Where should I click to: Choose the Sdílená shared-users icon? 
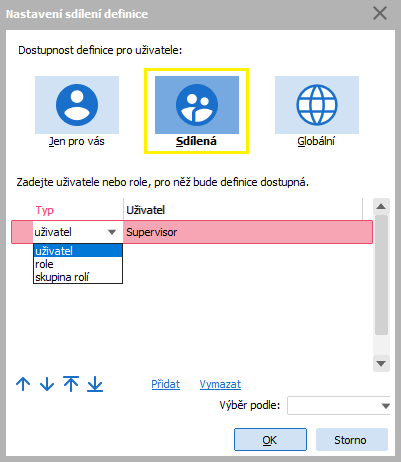(x=197, y=105)
